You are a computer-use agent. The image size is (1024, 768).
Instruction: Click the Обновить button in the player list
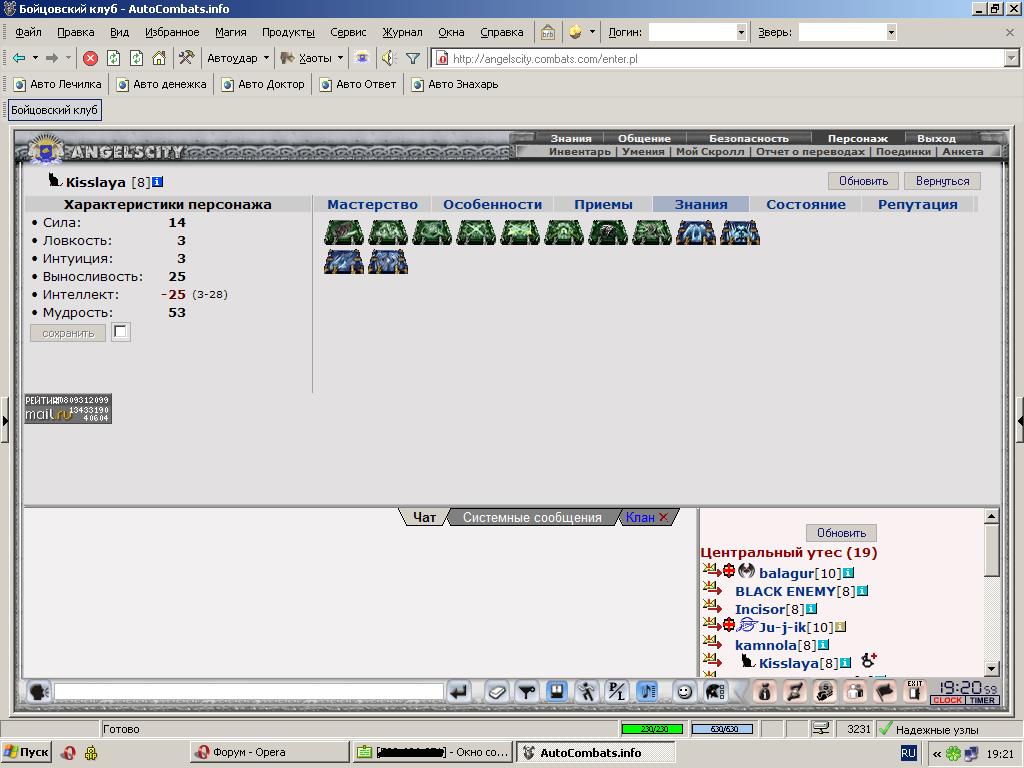pyautogui.click(x=841, y=533)
